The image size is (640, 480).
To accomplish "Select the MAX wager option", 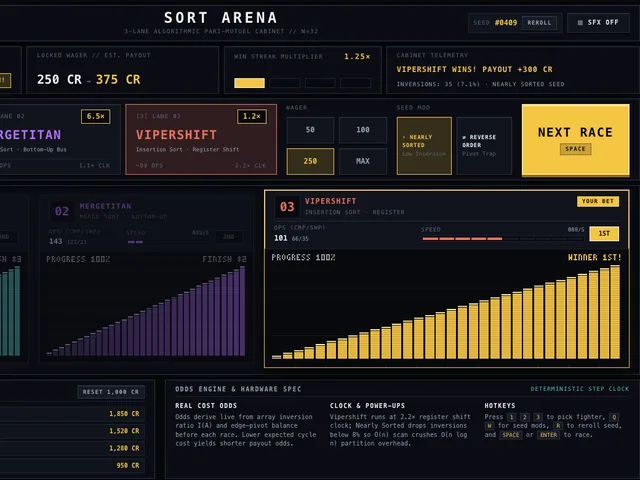I will pyautogui.click(x=362, y=161).
